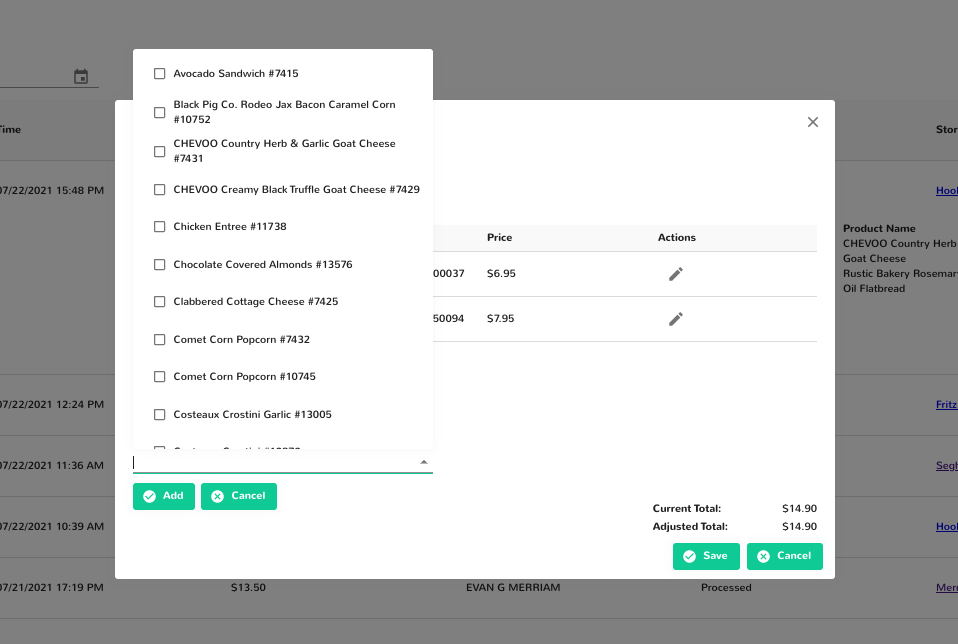Check CHEVOO Creamy Black Truffle Goat Cheese #7429
The width and height of the screenshot is (958, 644).
(x=159, y=190)
